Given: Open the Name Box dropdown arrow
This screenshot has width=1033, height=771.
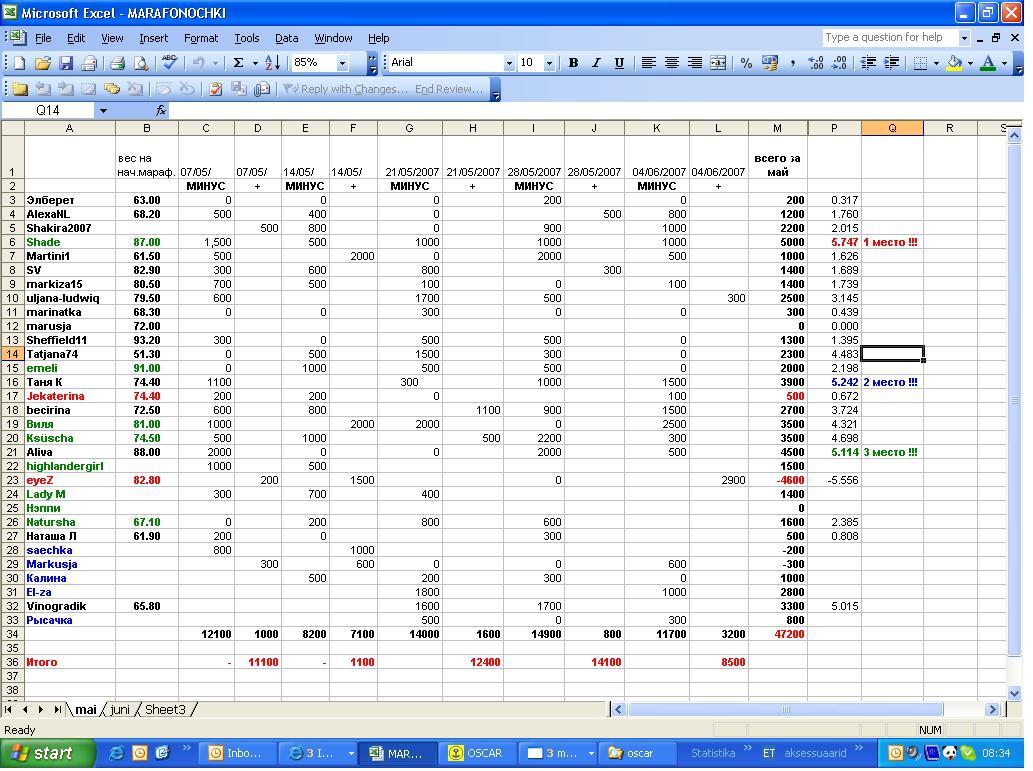Looking at the screenshot, I should (103, 111).
